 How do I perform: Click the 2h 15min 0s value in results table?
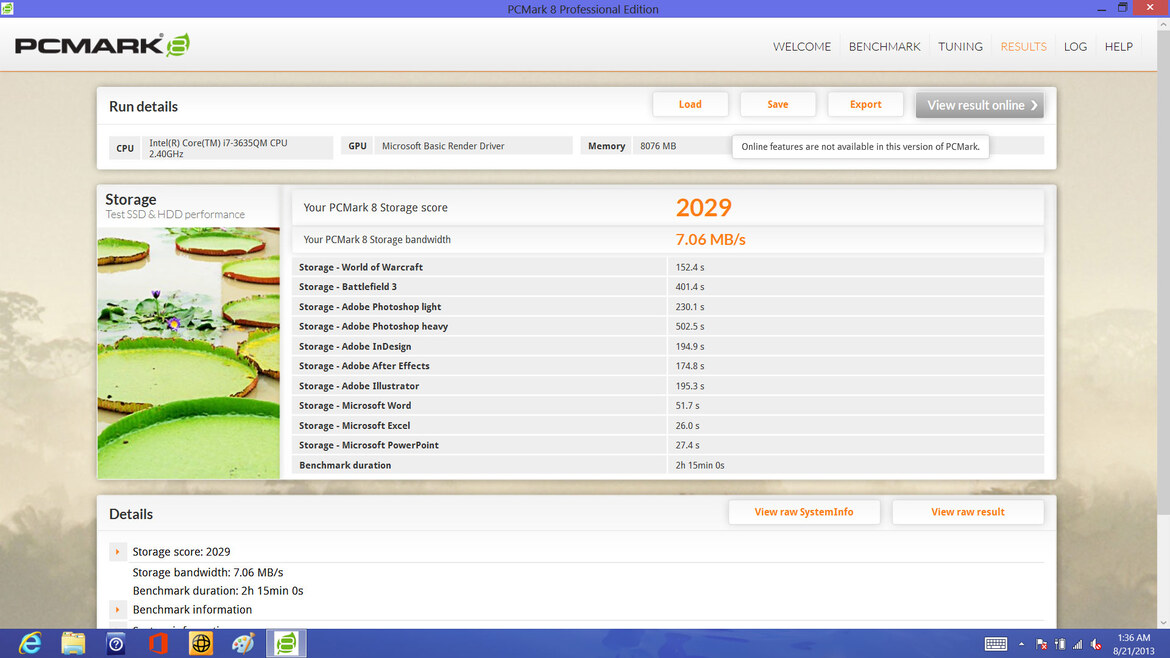click(700, 465)
